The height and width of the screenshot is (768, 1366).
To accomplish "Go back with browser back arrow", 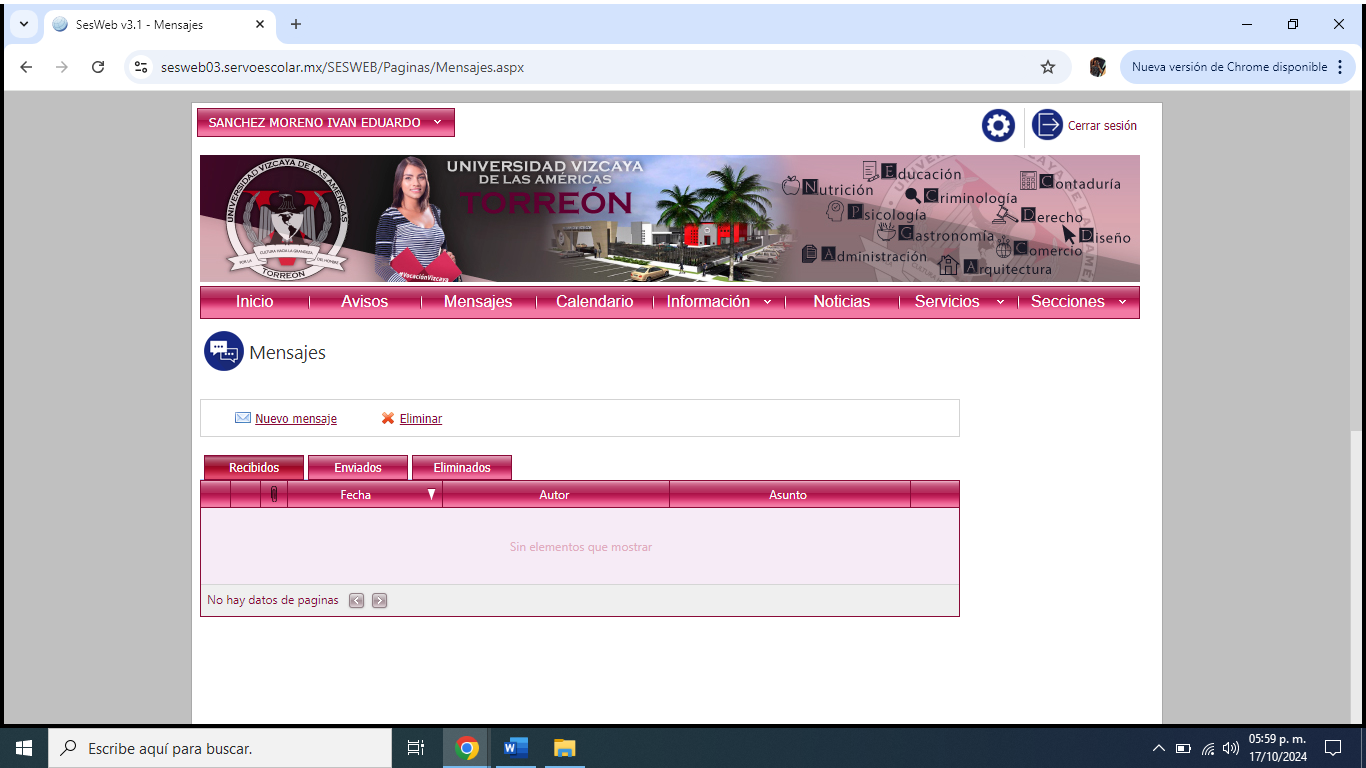I will click(26, 67).
